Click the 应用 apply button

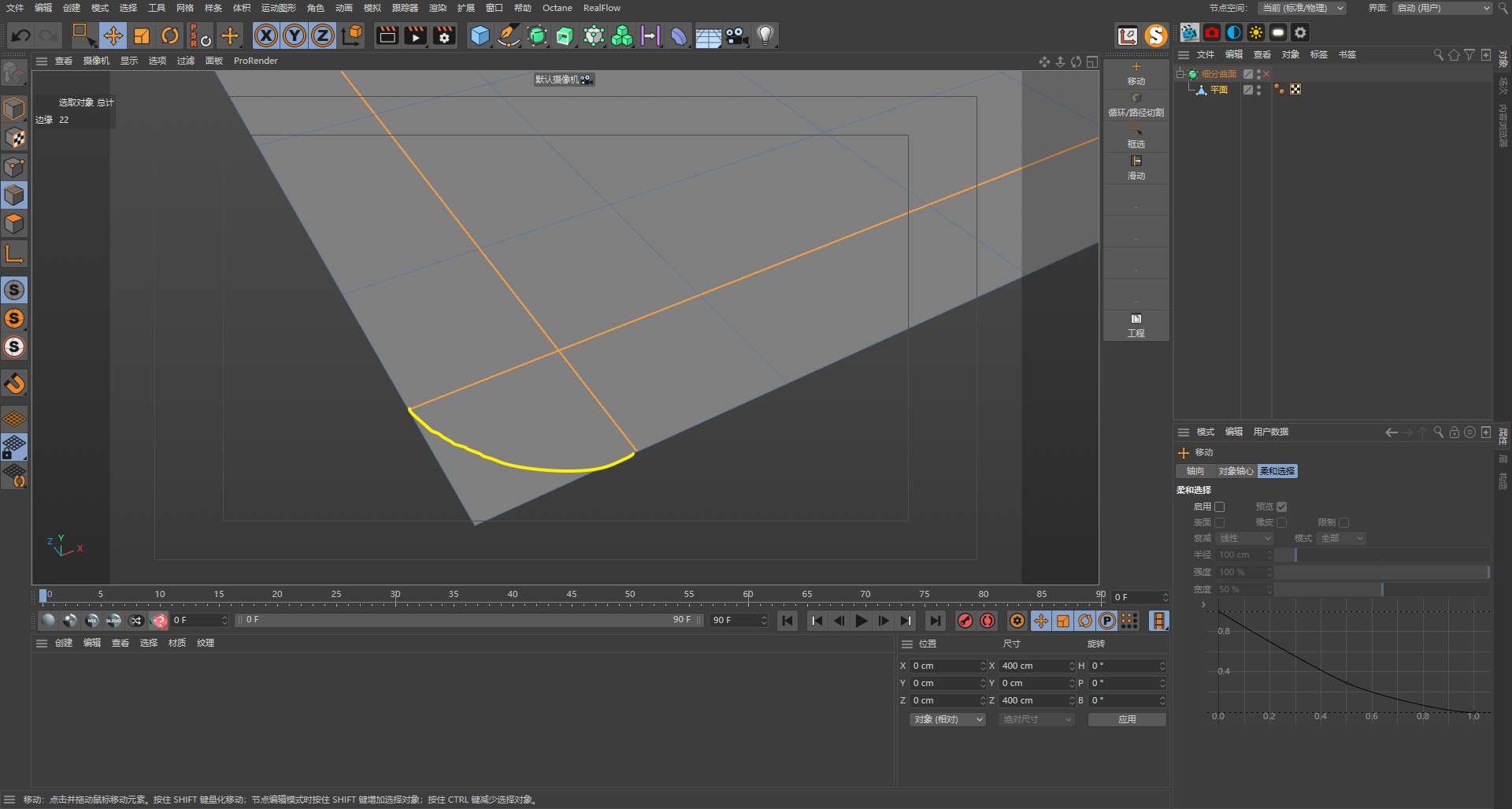click(x=1127, y=719)
